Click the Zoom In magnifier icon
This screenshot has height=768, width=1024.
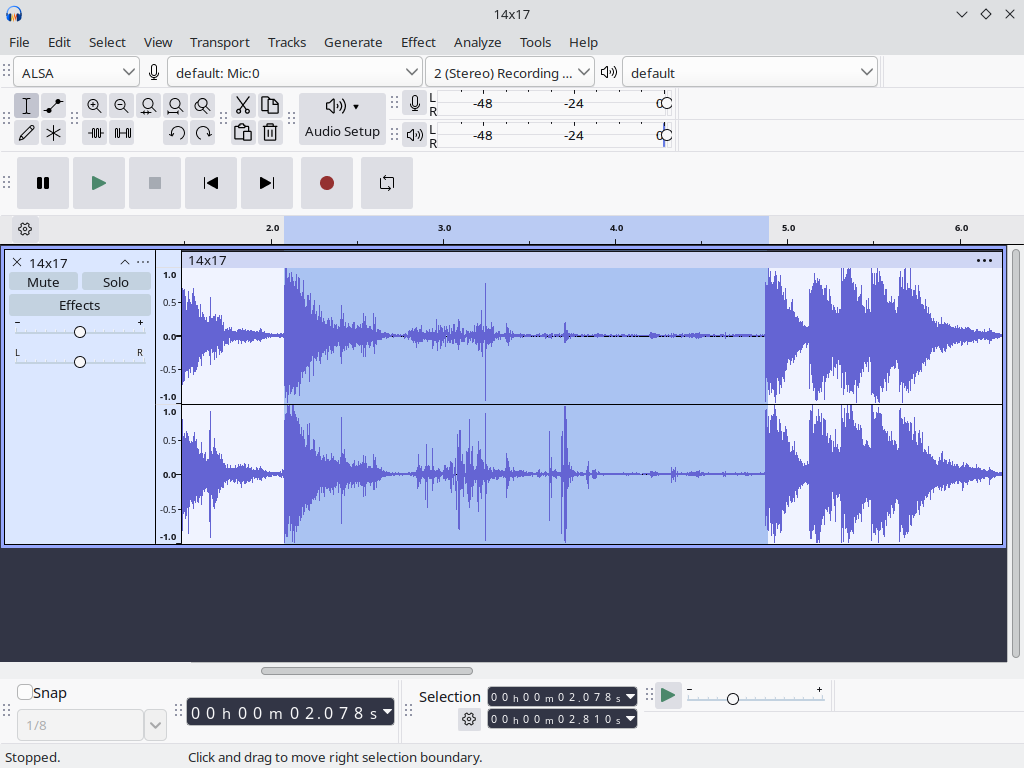[95, 106]
